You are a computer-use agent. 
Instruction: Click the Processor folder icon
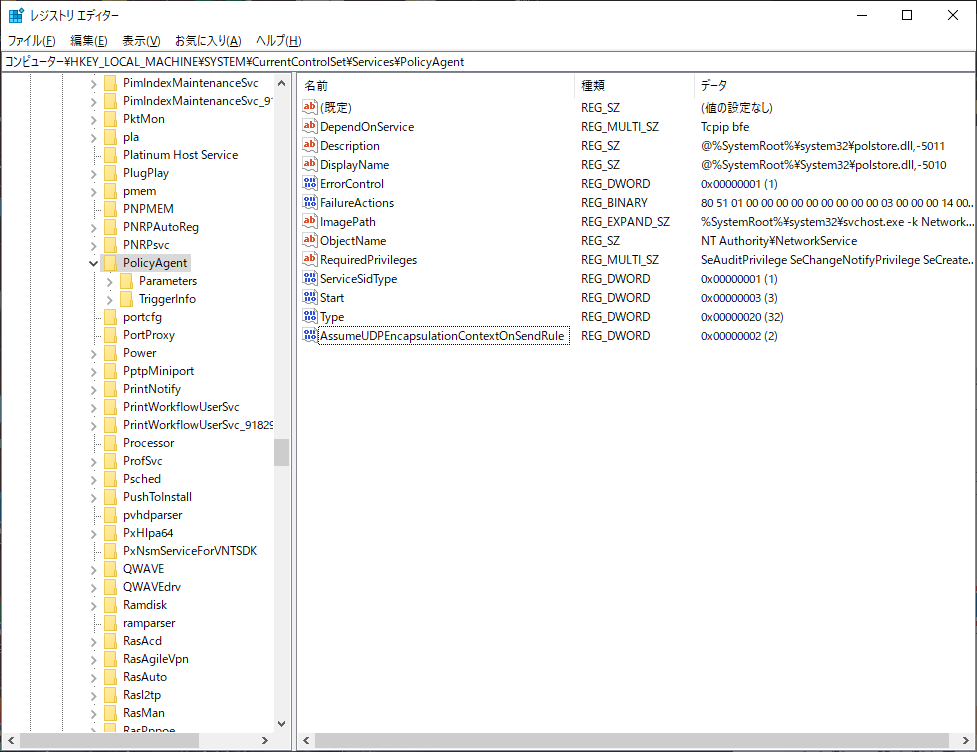(x=110, y=442)
